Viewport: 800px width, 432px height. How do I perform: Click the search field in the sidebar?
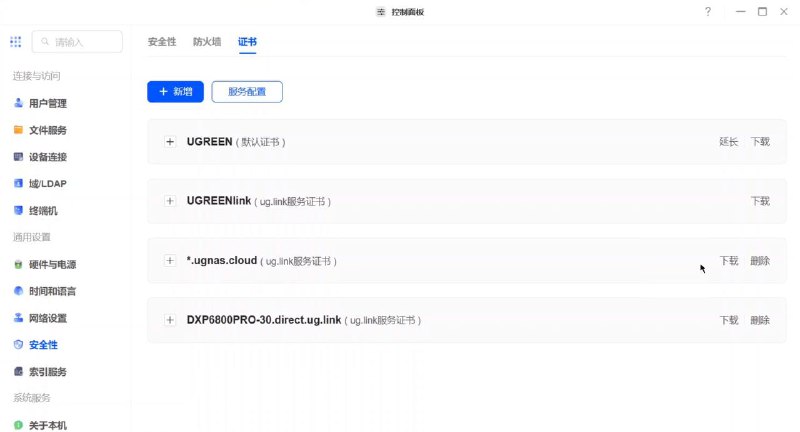[x=77, y=42]
